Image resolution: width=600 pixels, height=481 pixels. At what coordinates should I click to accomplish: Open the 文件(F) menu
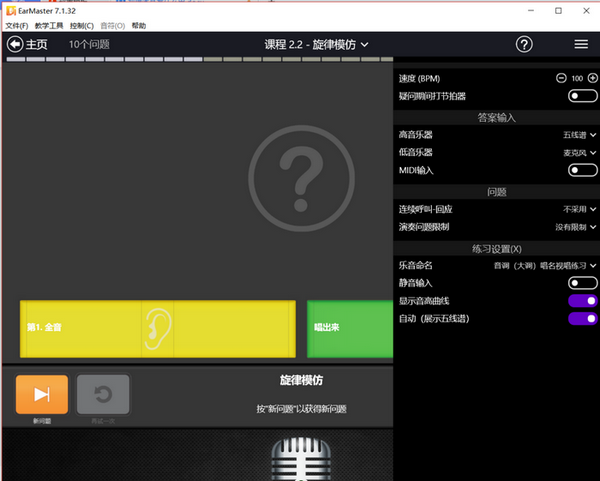pos(17,26)
